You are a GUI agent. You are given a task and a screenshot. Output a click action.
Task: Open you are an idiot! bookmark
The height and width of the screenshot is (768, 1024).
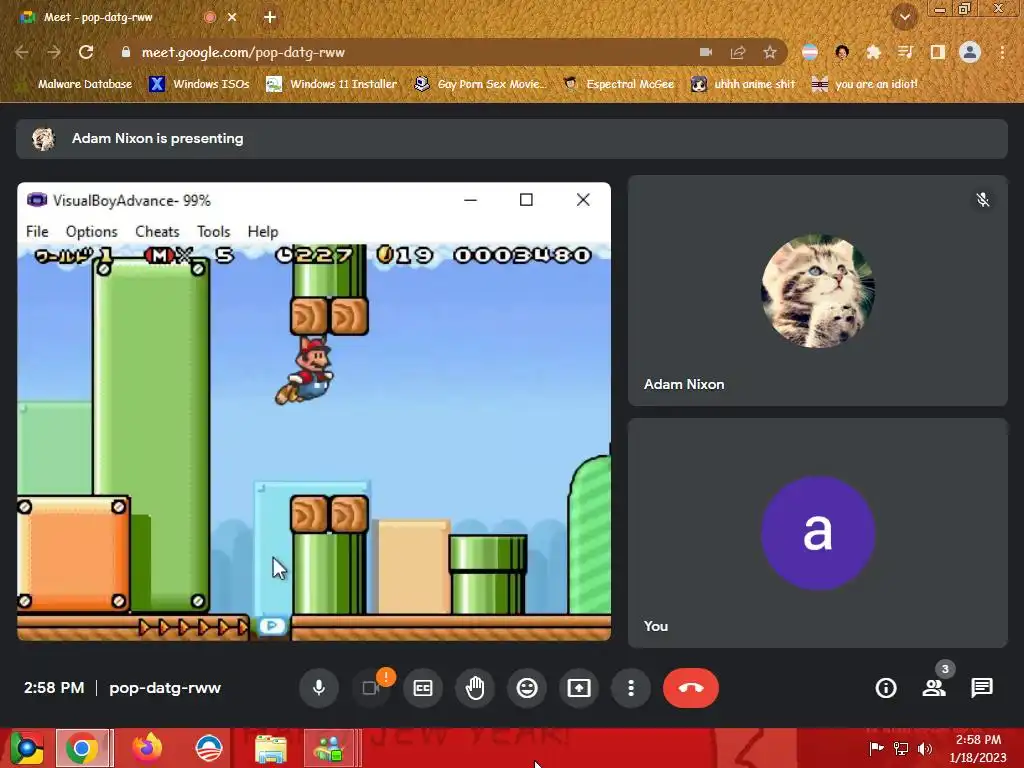point(865,84)
